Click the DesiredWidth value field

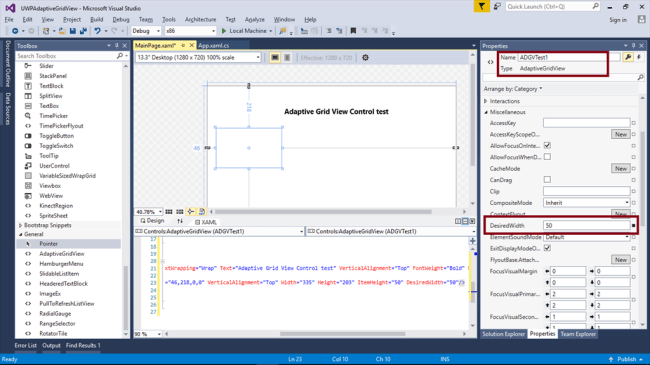(587, 226)
